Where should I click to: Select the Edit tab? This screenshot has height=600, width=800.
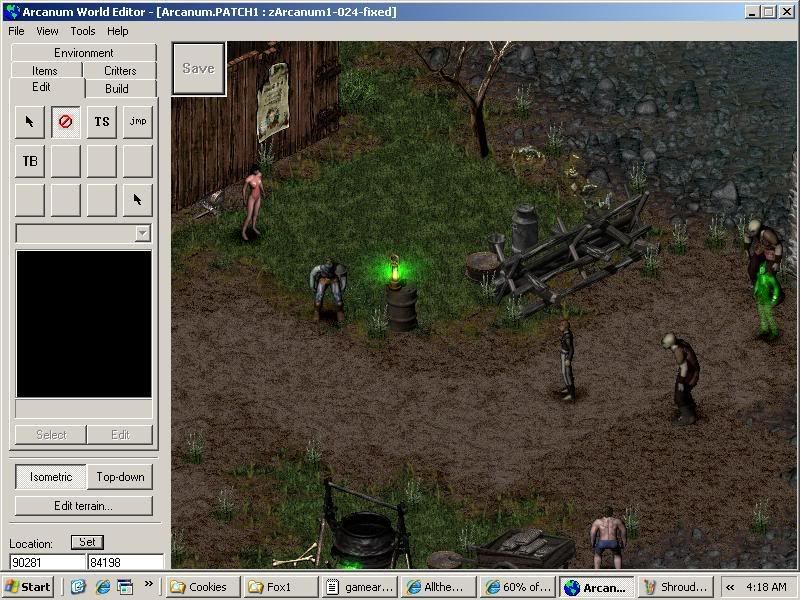[42, 87]
